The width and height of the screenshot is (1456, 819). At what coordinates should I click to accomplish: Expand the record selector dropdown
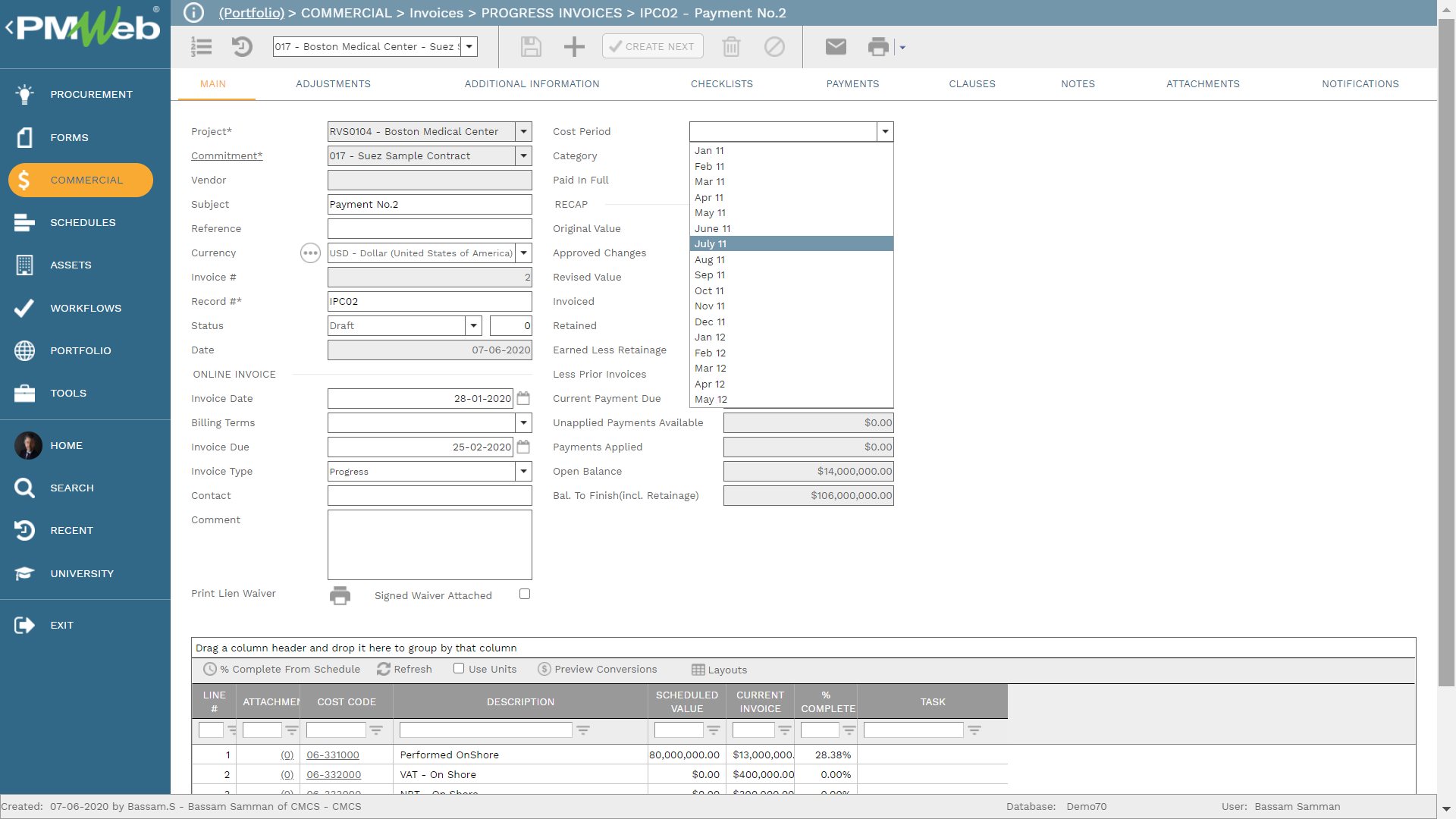click(x=469, y=47)
